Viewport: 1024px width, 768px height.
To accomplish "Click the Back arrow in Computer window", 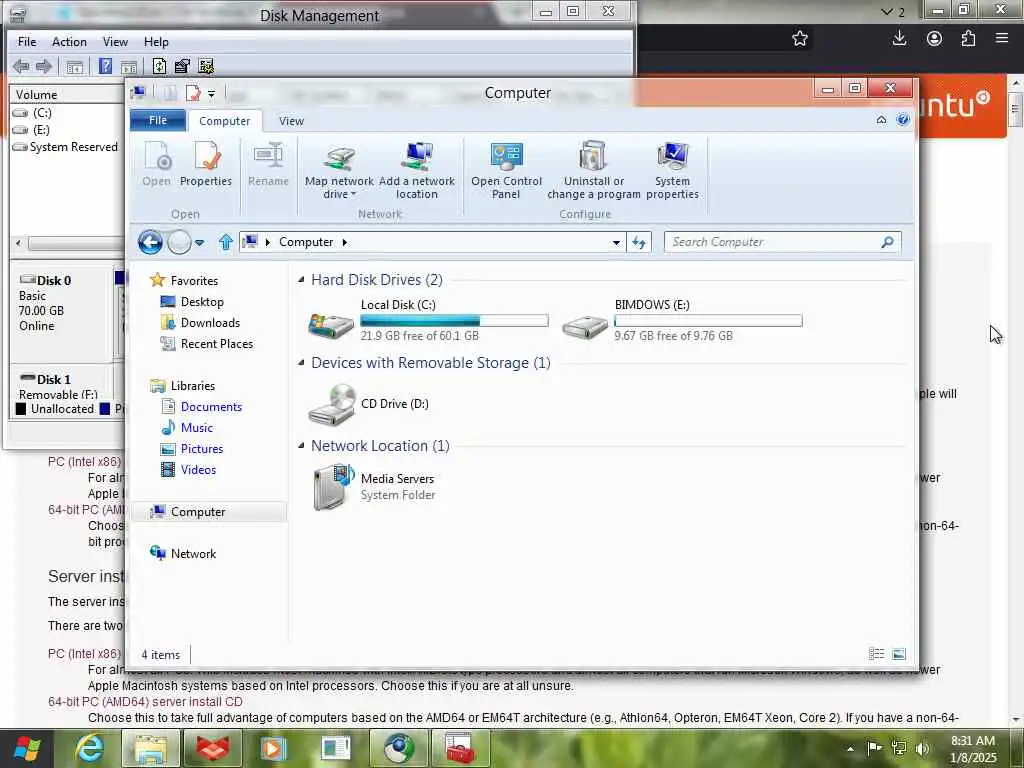I will (x=150, y=242).
